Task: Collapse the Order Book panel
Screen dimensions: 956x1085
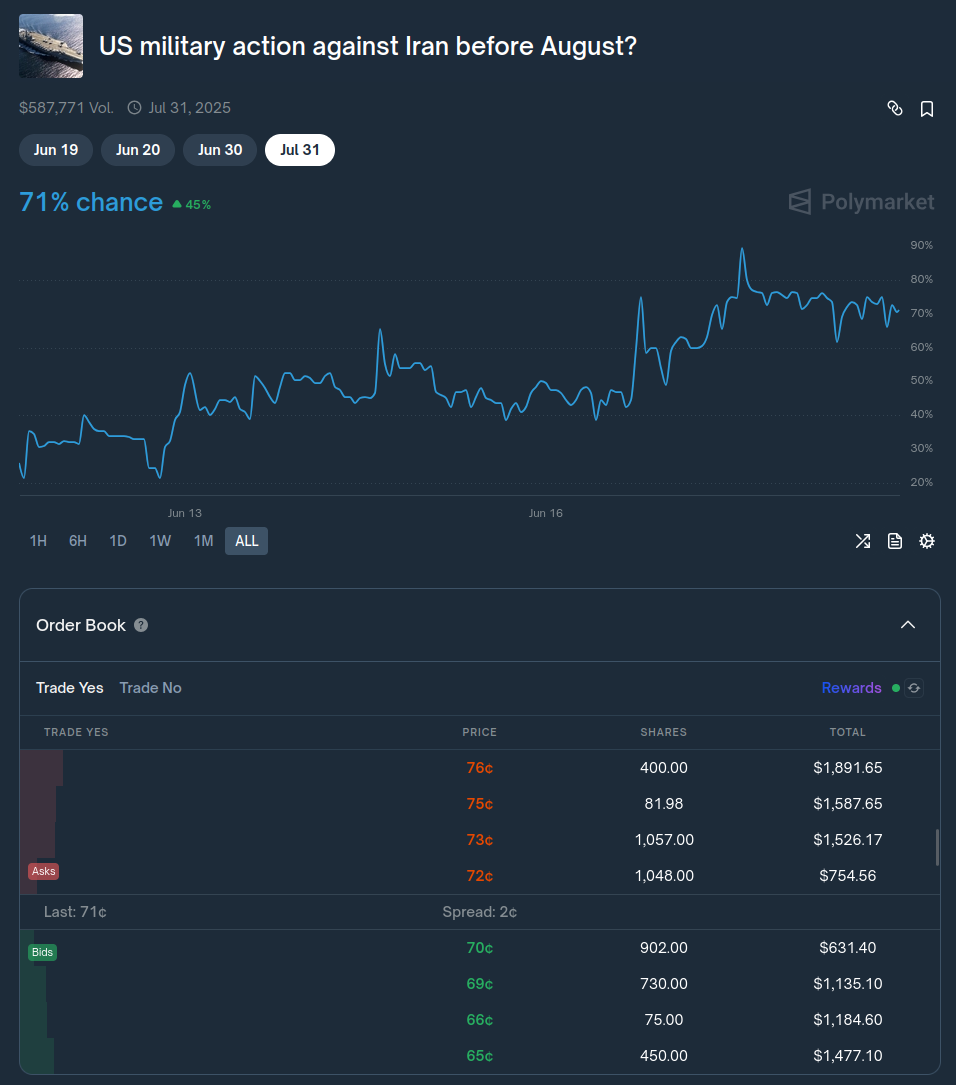Action: click(908, 625)
